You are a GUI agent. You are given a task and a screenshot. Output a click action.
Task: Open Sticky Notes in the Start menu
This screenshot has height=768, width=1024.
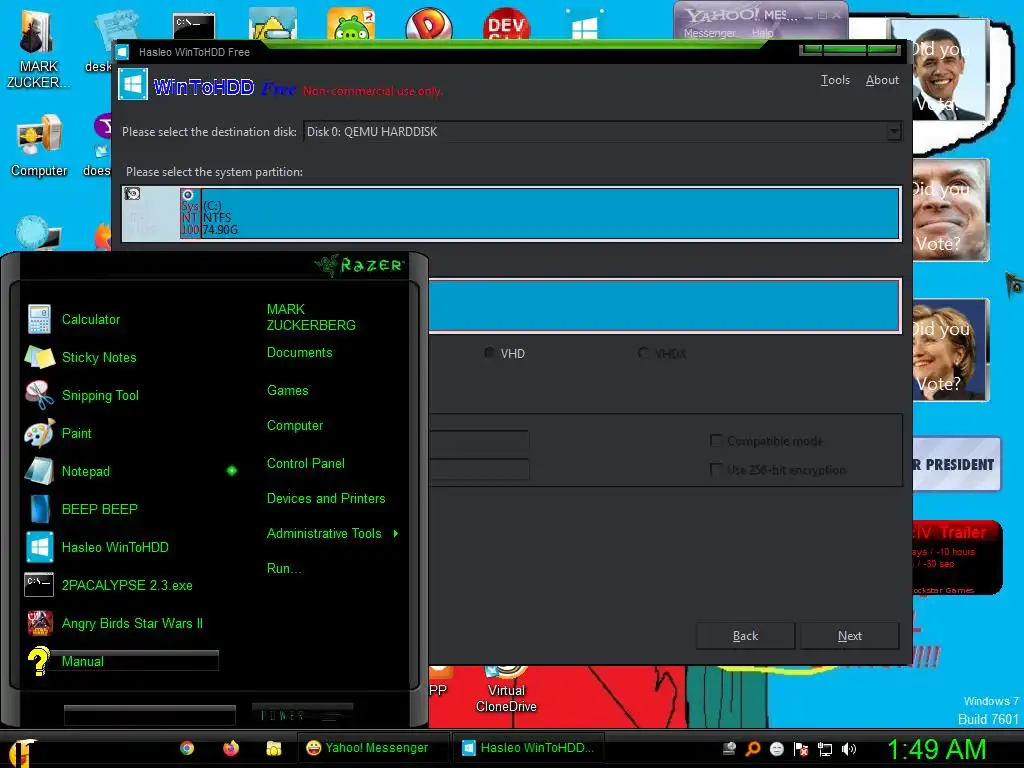click(x=99, y=357)
